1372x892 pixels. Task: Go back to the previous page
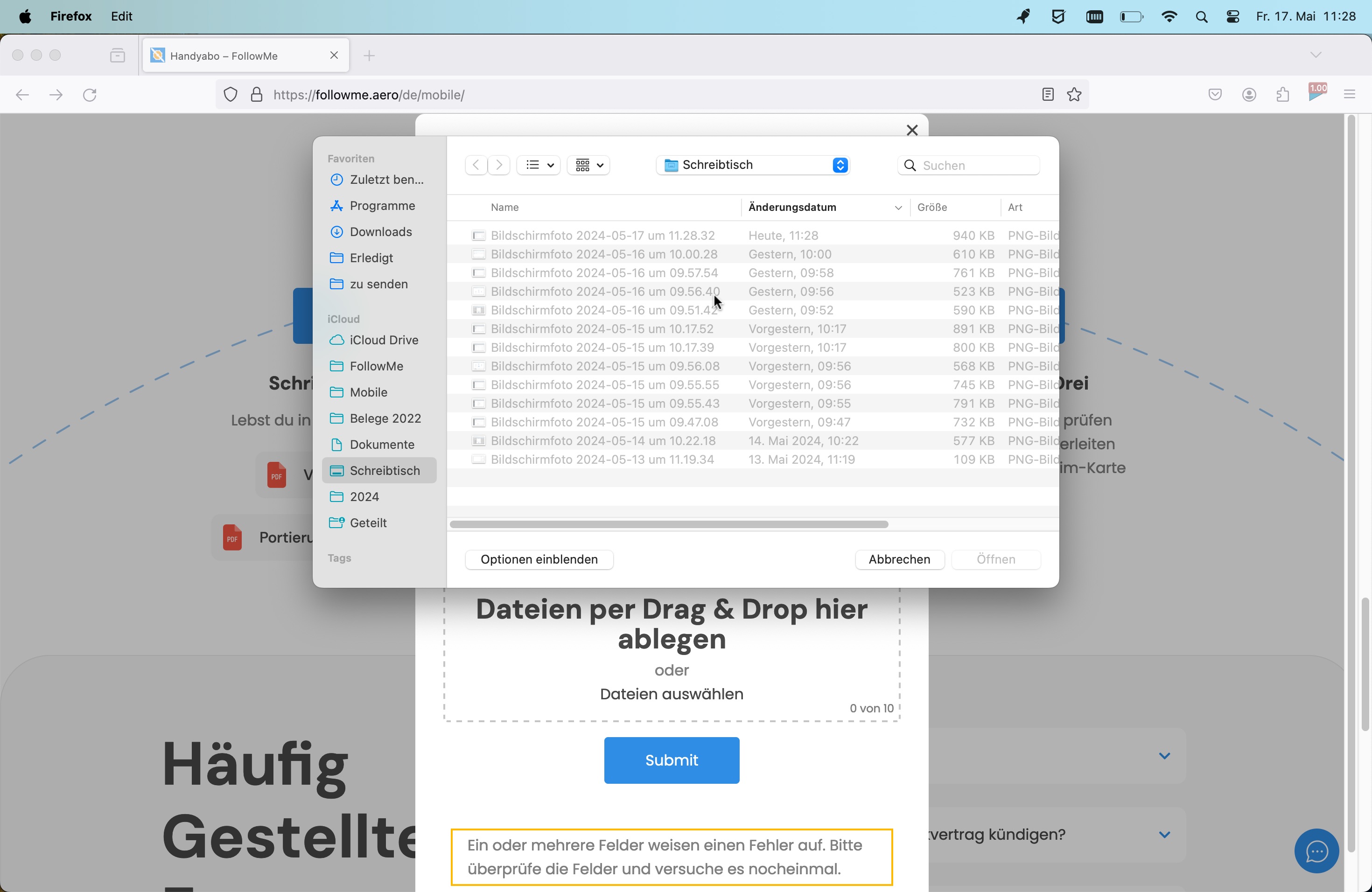click(22, 95)
